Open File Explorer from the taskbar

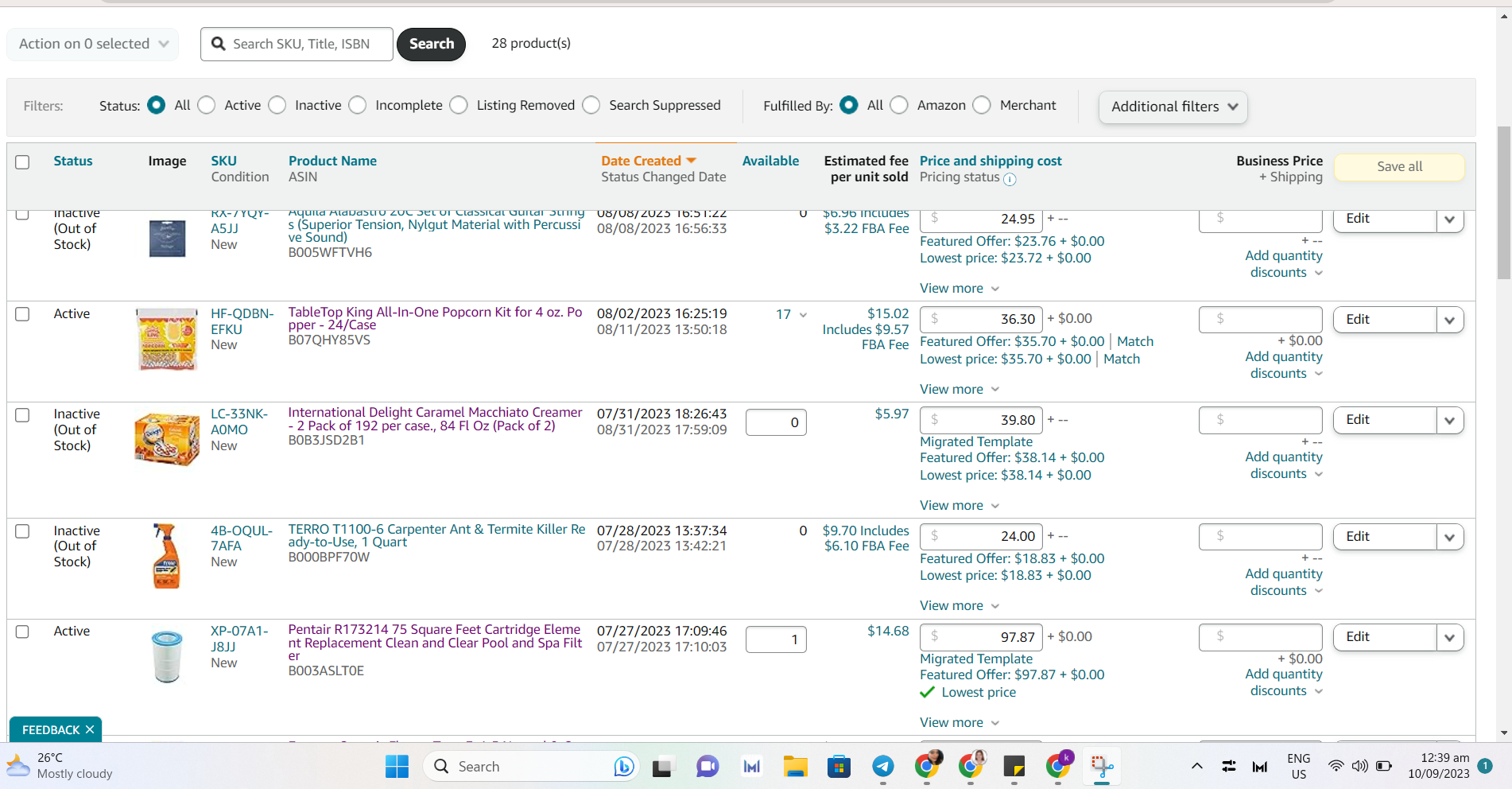pyautogui.click(x=795, y=766)
